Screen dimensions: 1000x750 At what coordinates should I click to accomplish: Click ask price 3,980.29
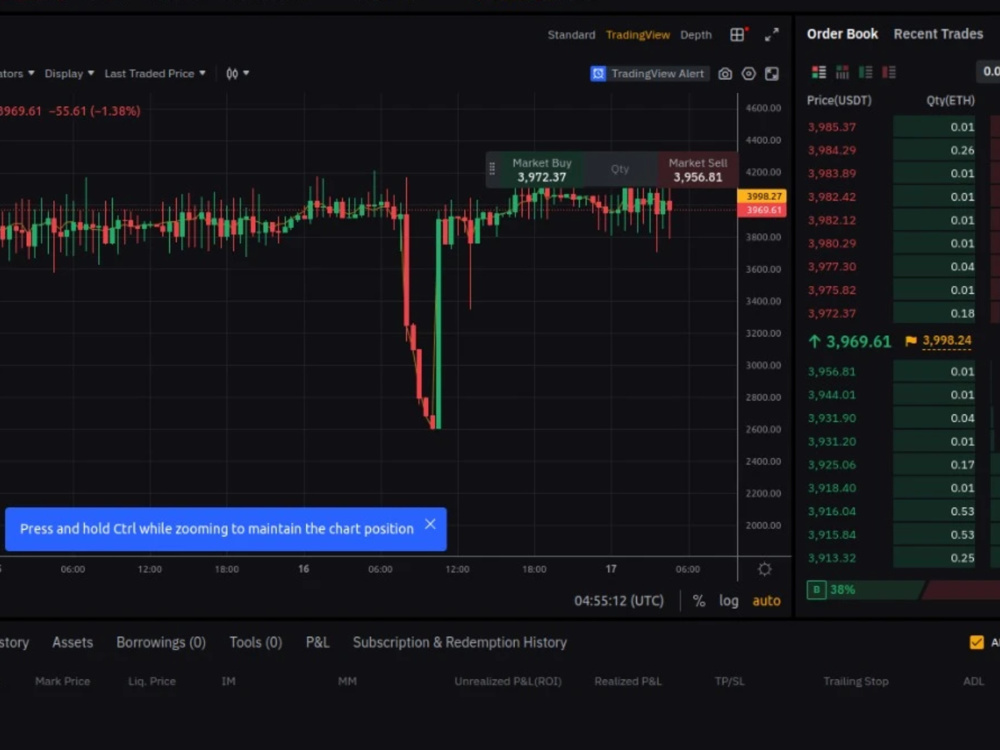coord(832,244)
